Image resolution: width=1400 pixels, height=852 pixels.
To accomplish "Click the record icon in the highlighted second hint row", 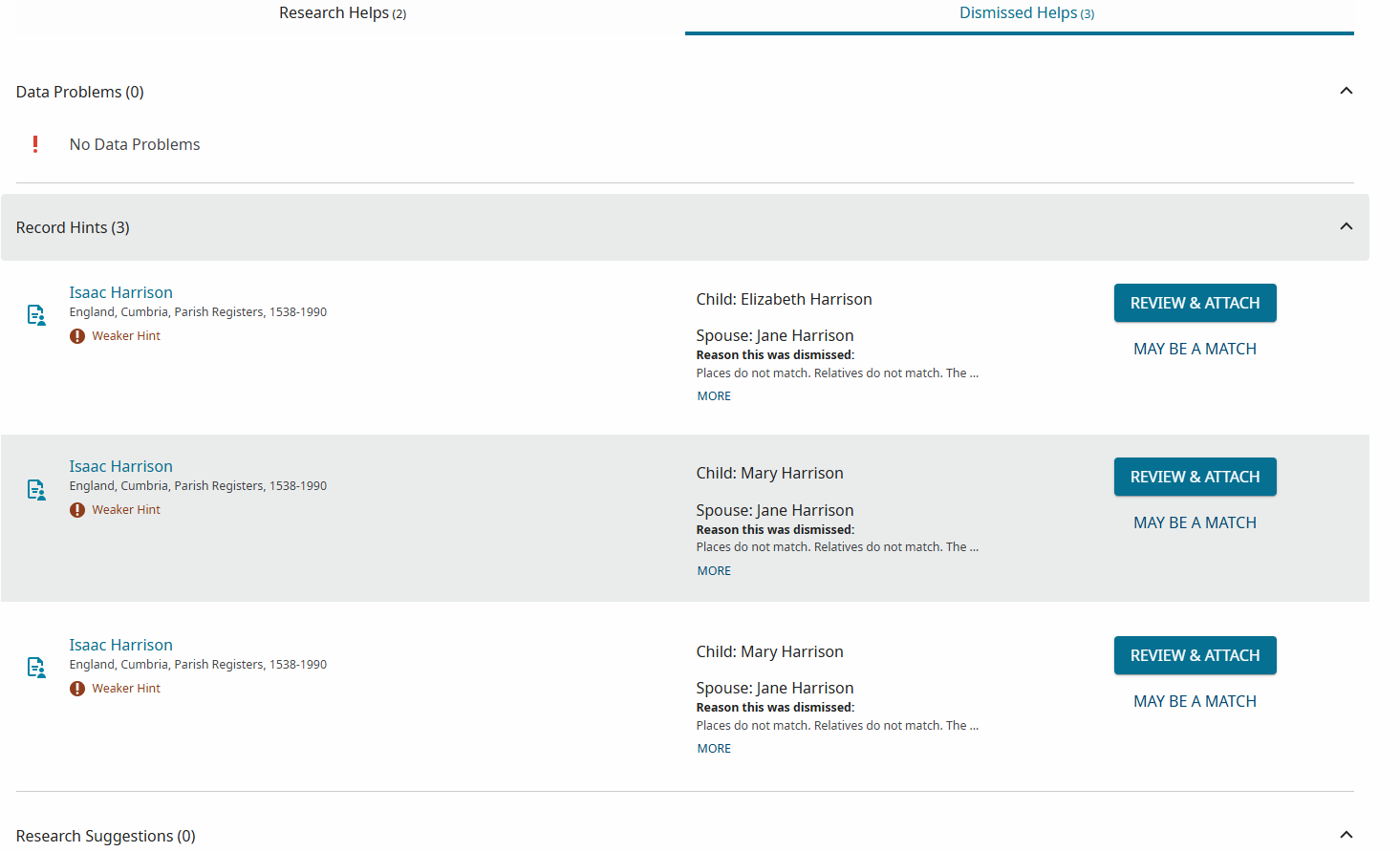I will (x=36, y=490).
